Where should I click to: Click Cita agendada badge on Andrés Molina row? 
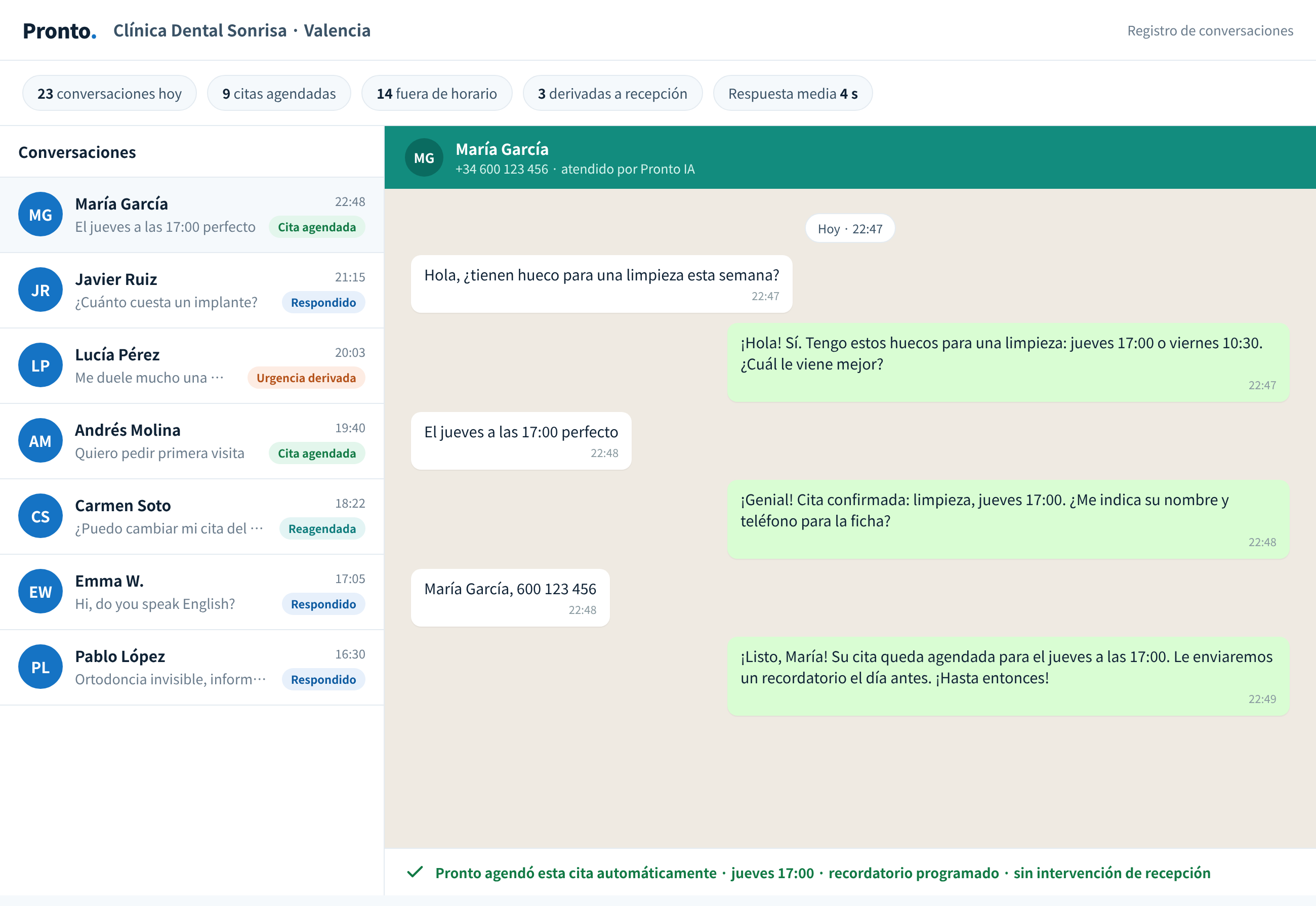pos(317,454)
